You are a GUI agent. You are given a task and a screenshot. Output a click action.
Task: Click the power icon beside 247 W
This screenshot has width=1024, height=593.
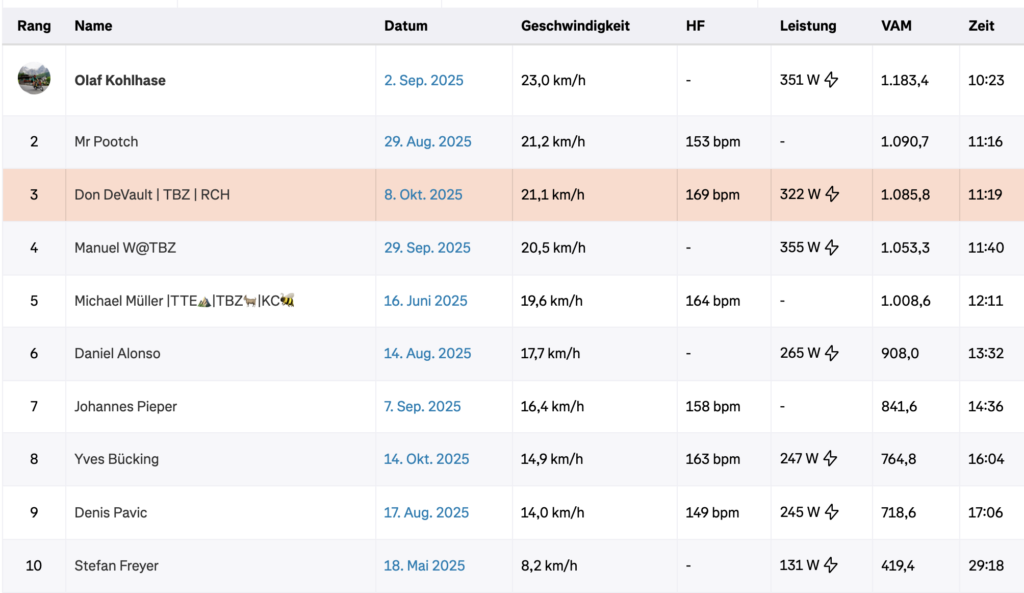pos(831,459)
